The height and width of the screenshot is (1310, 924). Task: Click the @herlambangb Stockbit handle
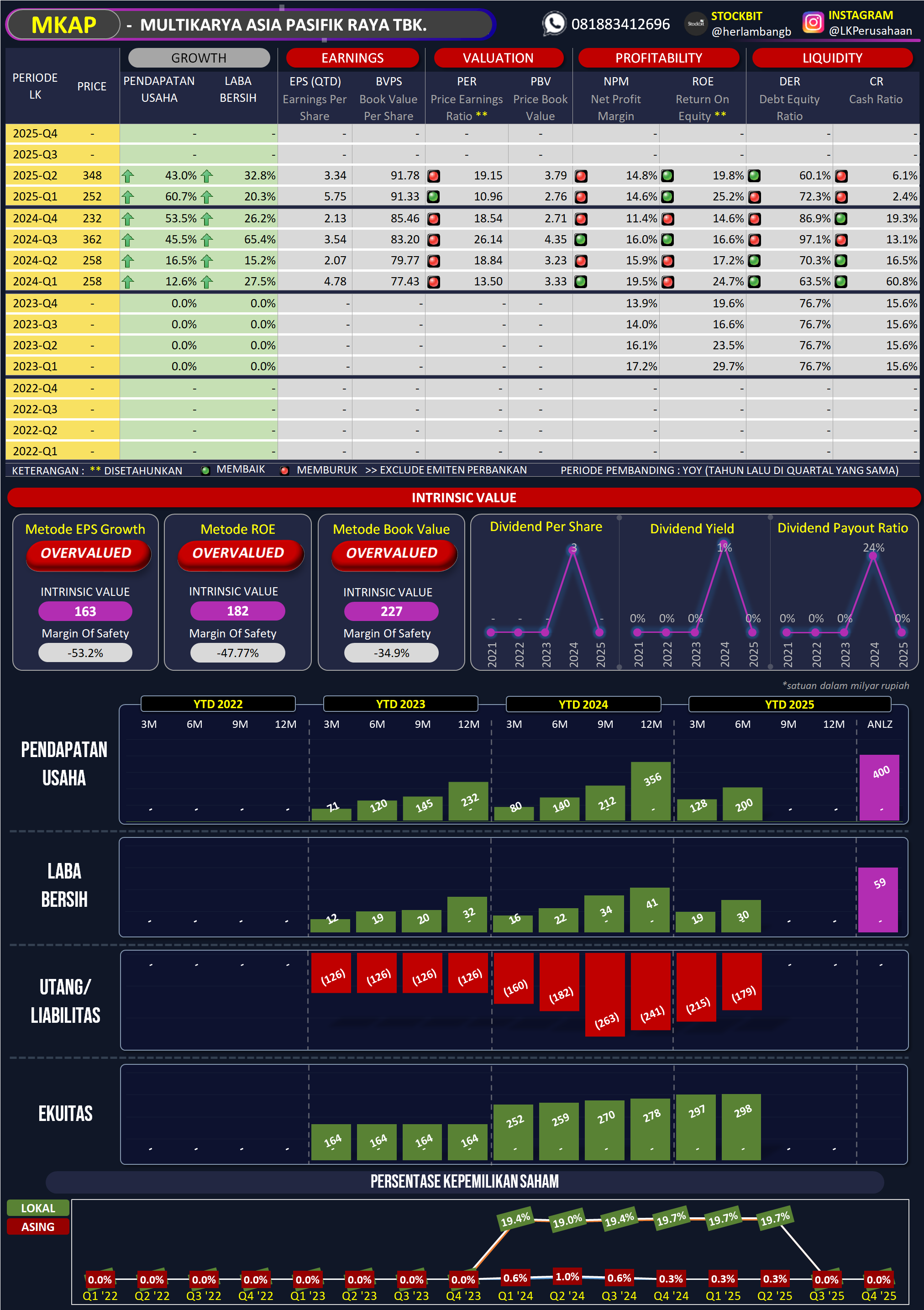(x=751, y=32)
